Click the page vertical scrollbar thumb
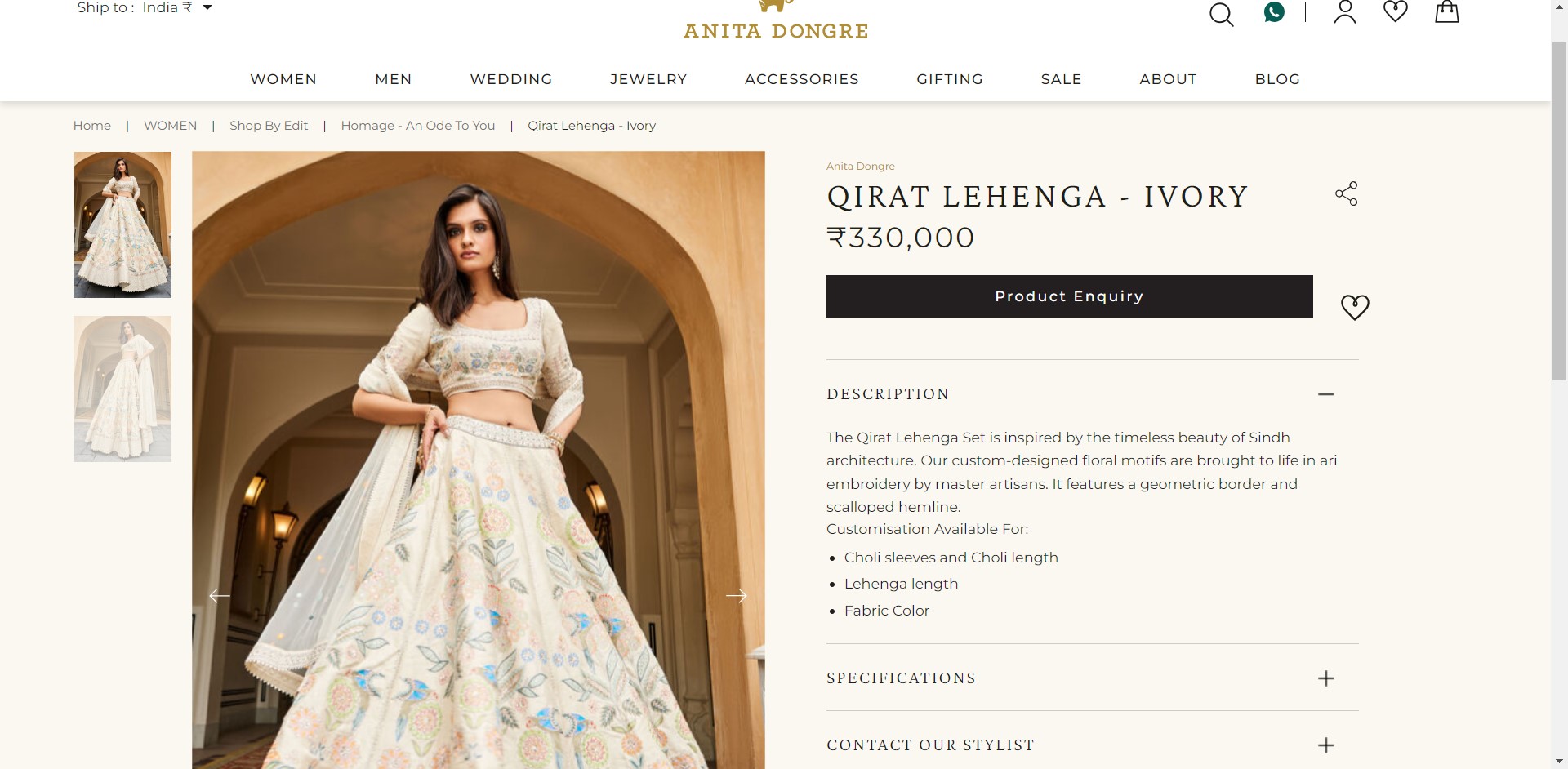The height and width of the screenshot is (769, 1568). click(x=1559, y=211)
